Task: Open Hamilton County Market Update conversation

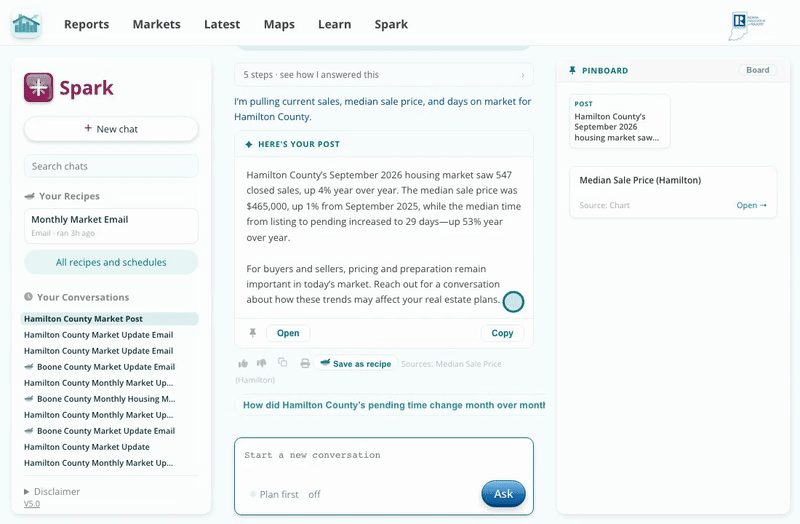Action: [87, 447]
